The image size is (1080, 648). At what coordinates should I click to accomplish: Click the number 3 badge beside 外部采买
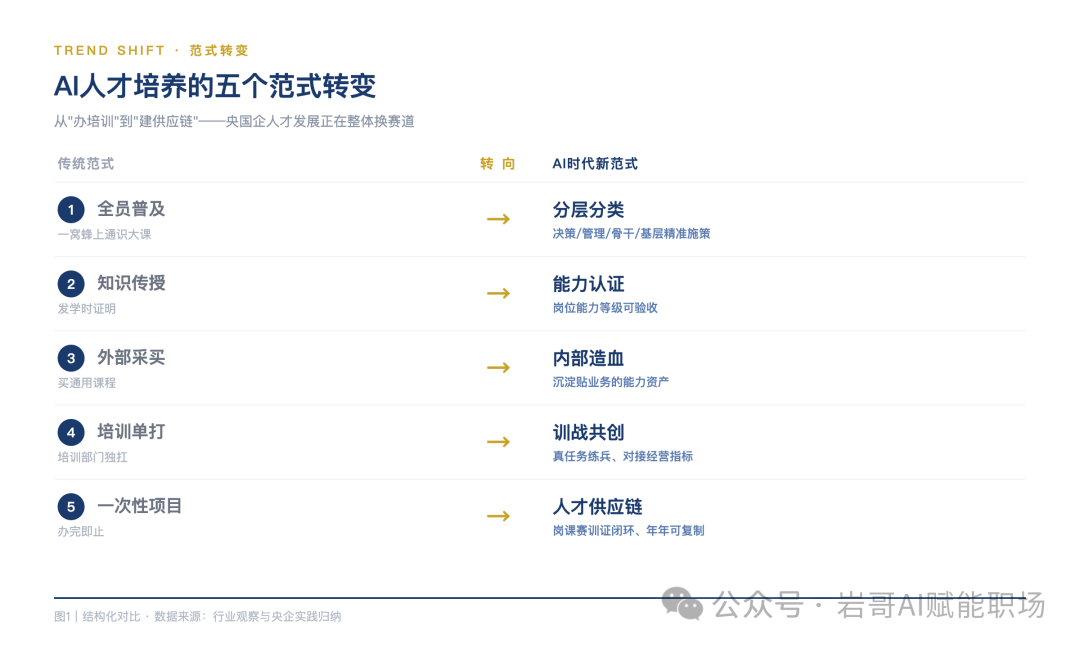click(x=71, y=358)
